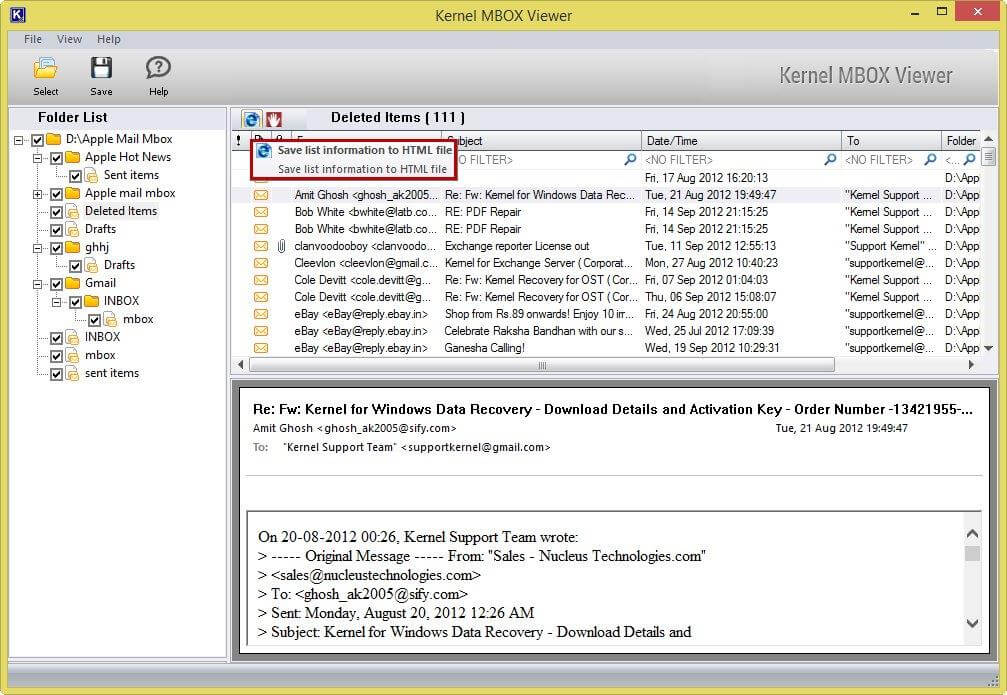The width and height of the screenshot is (1007, 695).
Task: Collapse the INBOX node under Gmail
Action: [57, 301]
